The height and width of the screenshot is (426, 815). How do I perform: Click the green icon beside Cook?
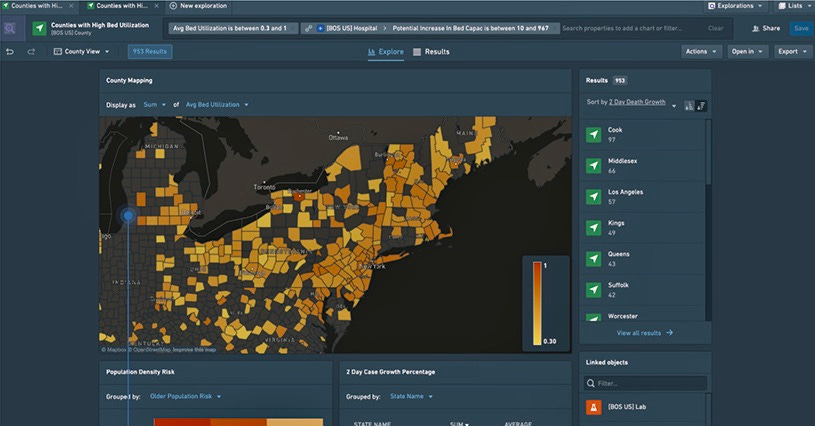point(594,135)
